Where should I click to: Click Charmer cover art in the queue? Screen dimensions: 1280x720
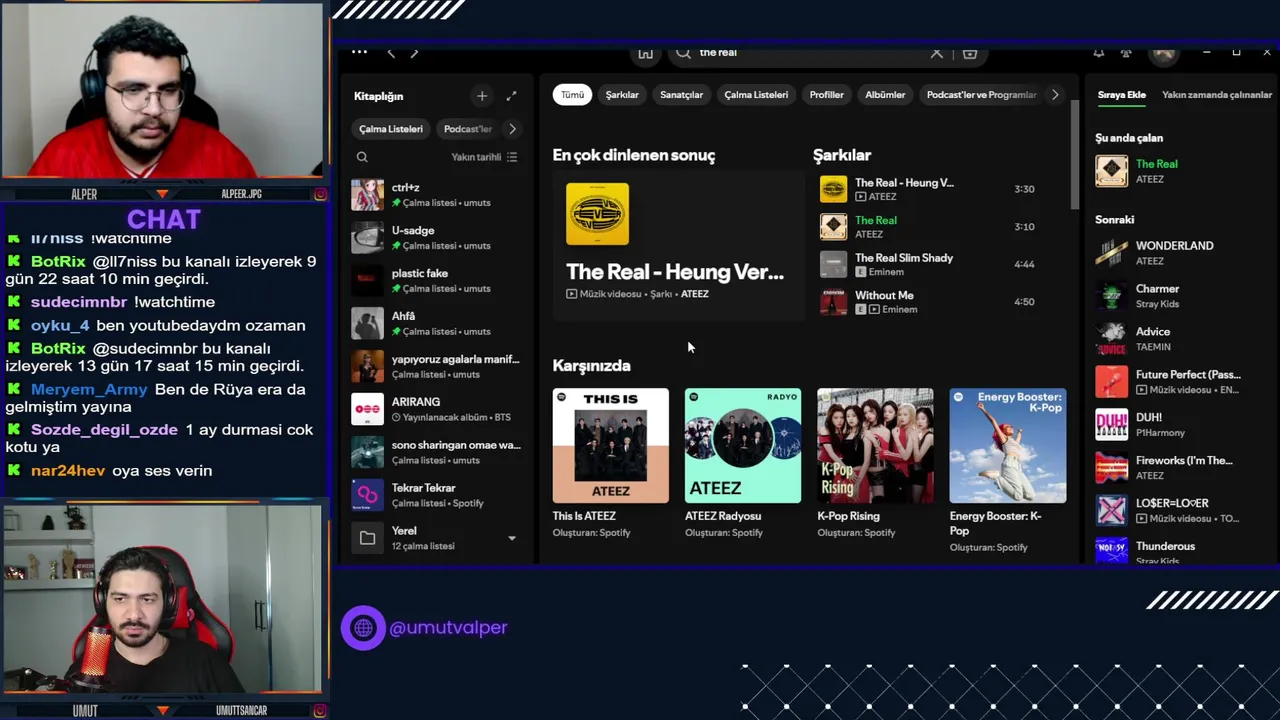coord(1111,296)
